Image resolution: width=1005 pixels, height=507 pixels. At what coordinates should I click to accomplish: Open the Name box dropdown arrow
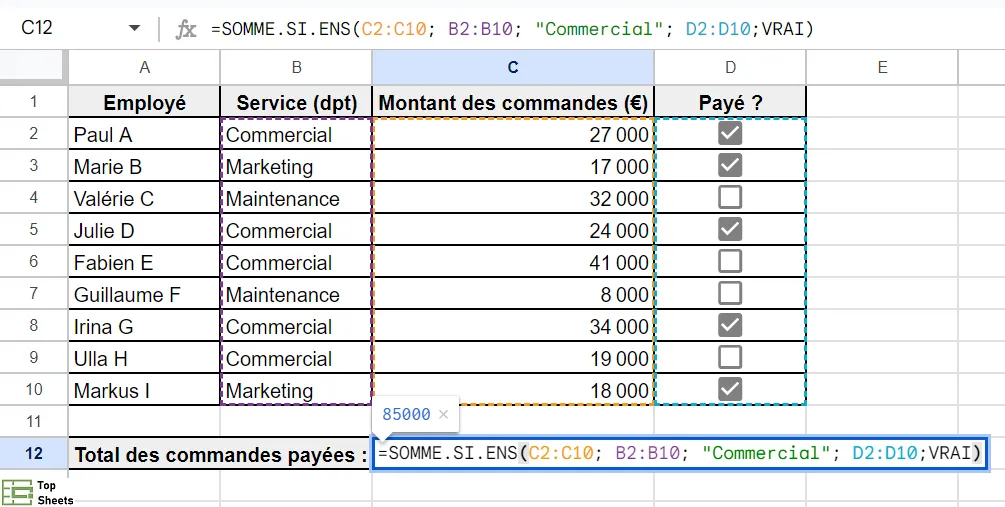(134, 28)
